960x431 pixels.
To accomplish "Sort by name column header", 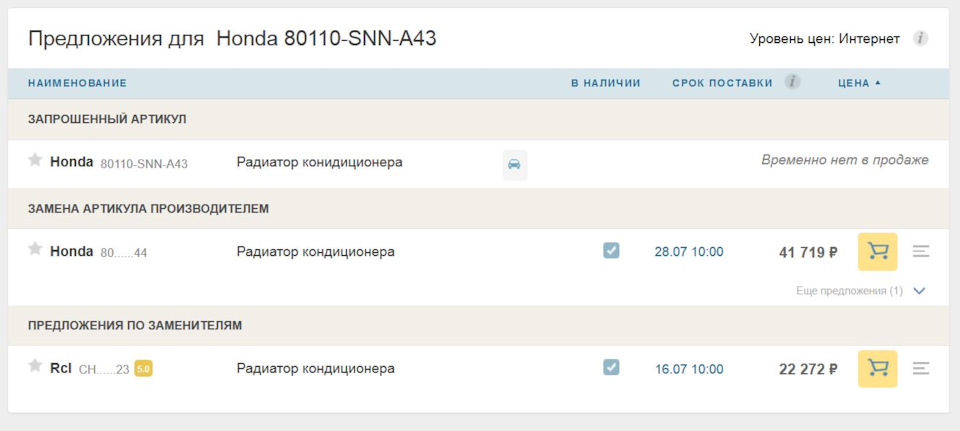I will pos(77,83).
